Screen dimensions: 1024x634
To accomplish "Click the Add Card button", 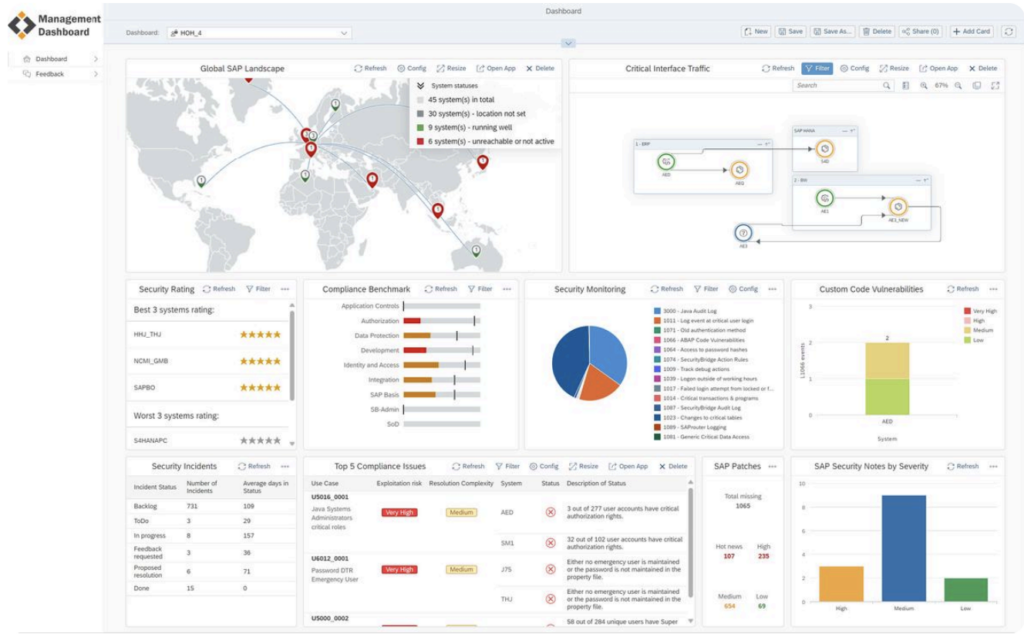I will point(971,31).
